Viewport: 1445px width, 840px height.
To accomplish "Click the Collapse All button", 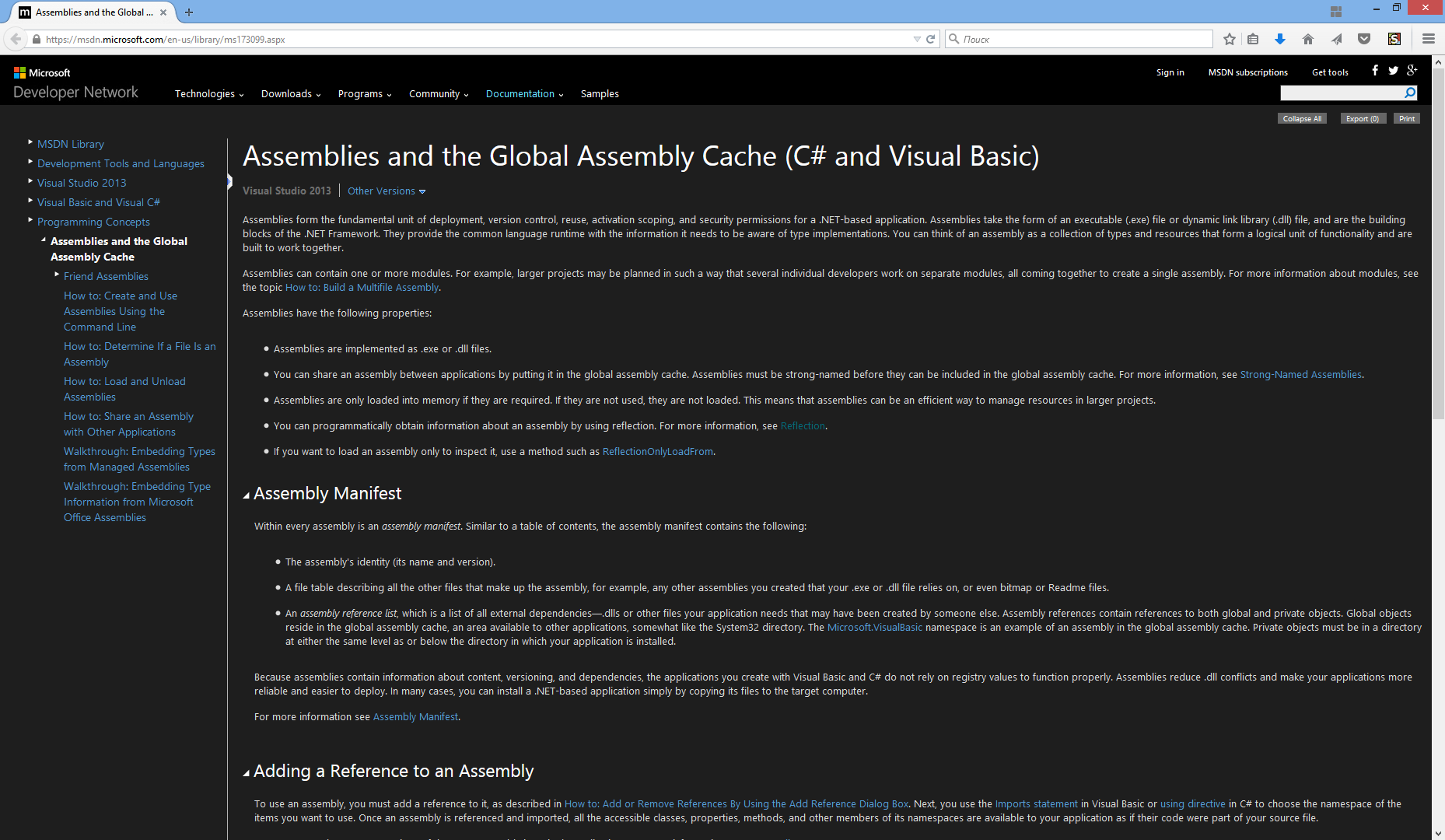I will [1302, 118].
